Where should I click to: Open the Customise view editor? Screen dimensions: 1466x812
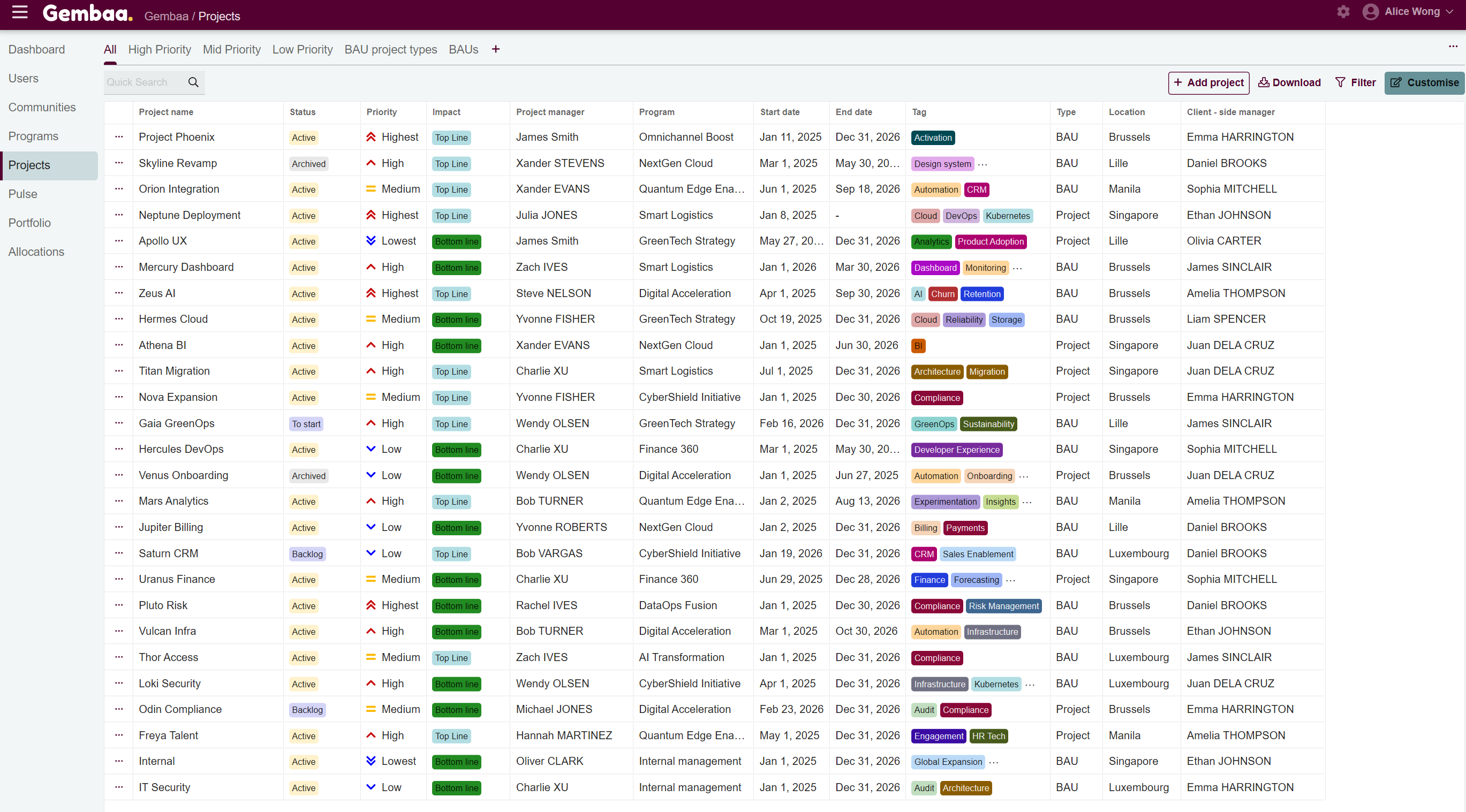1424,82
